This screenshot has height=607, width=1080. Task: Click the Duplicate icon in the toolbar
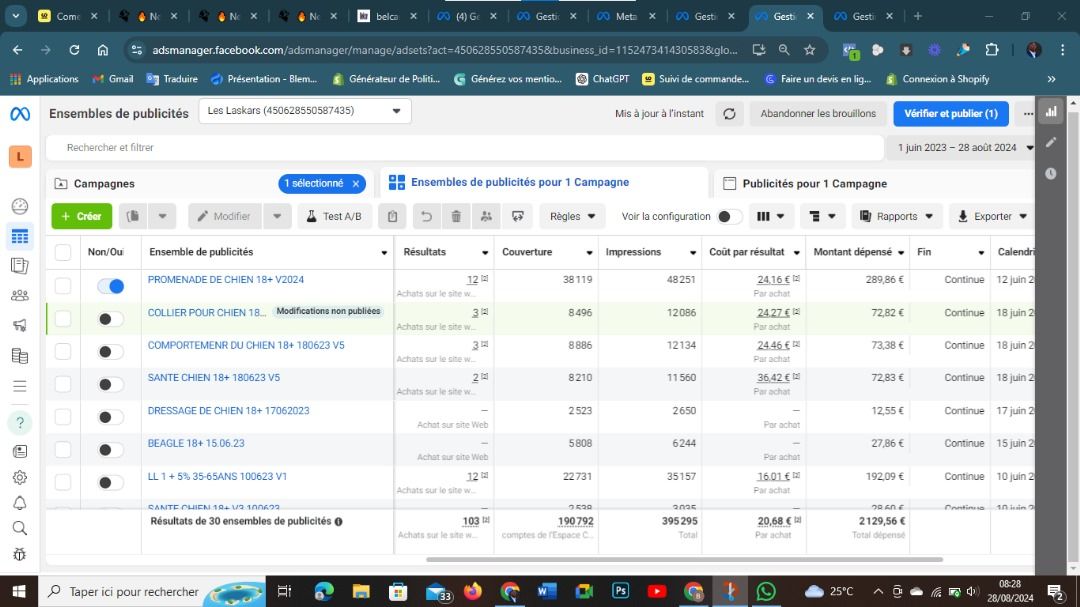click(x=133, y=216)
